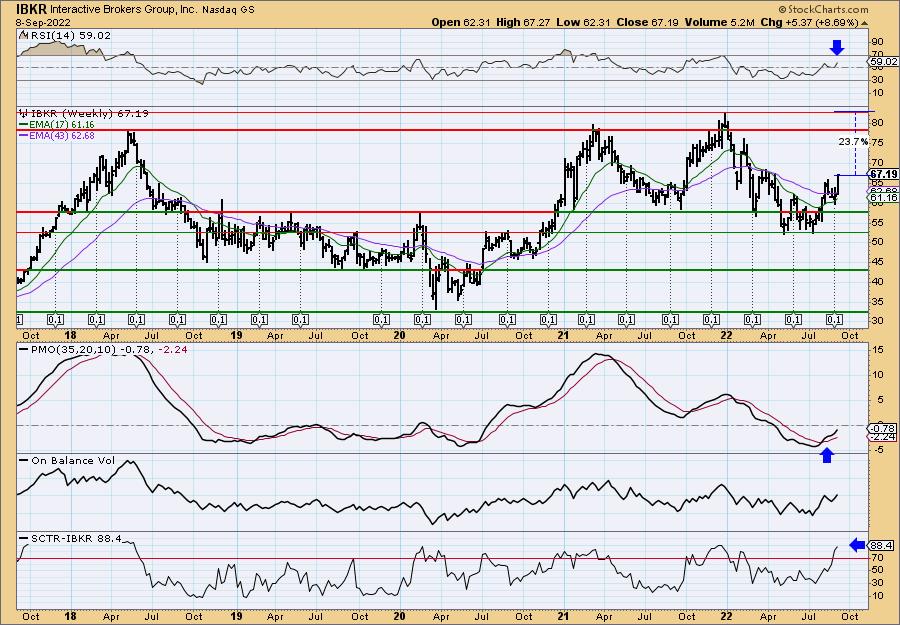
Task: Click the purple EMA(43) legend line swatch
Action: 23,136
